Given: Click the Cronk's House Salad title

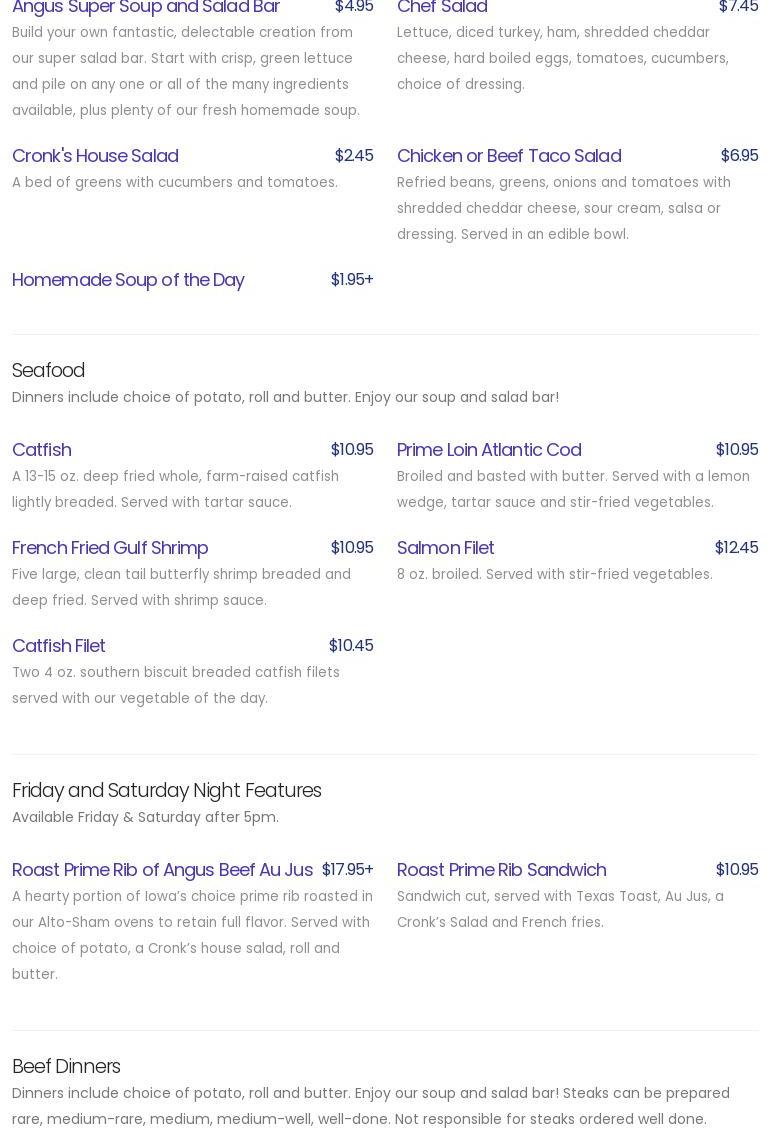Looking at the screenshot, I should tap(95, 156).
